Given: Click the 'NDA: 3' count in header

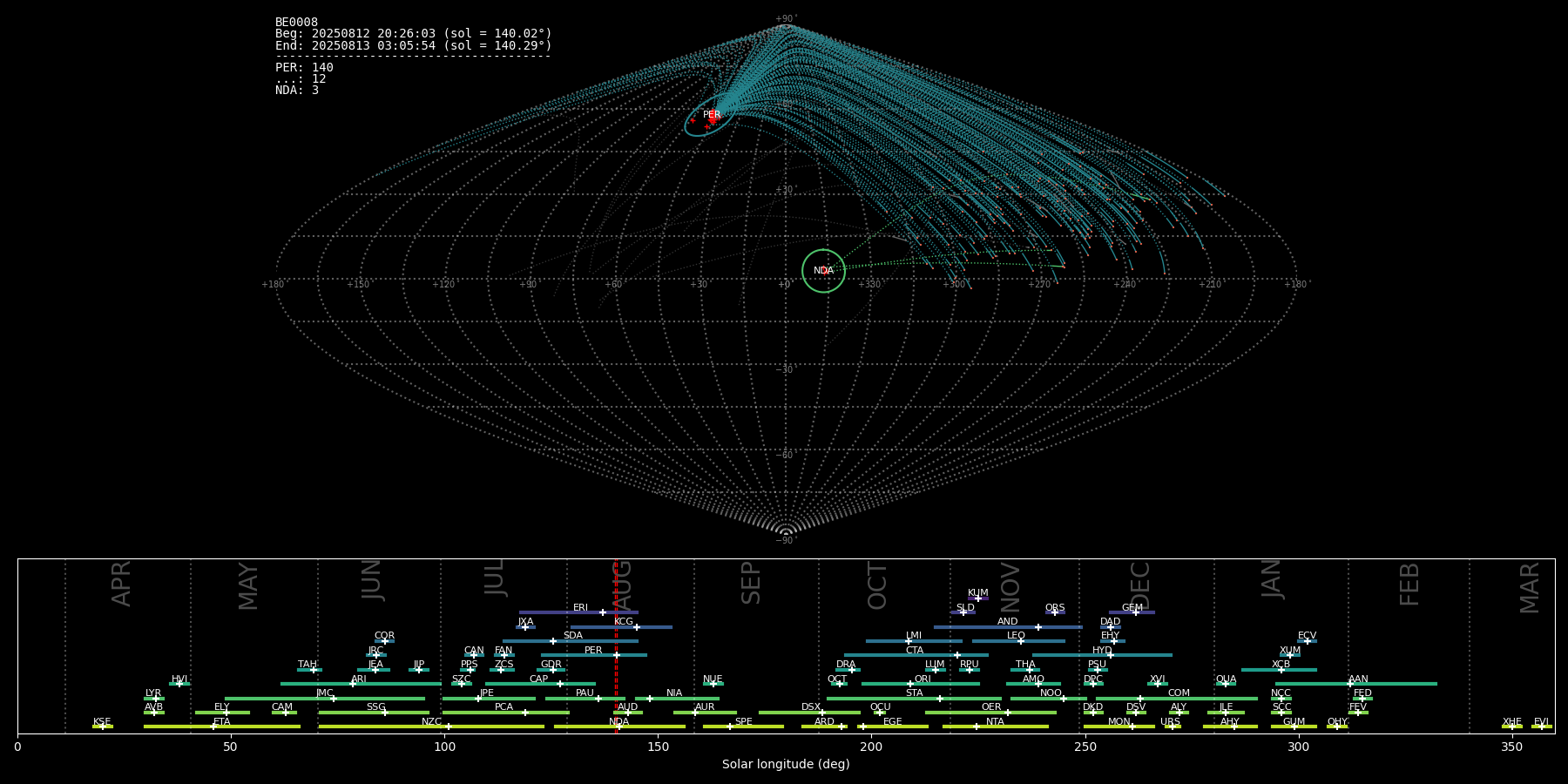Looking at the screenshot, I should (297, 91).
